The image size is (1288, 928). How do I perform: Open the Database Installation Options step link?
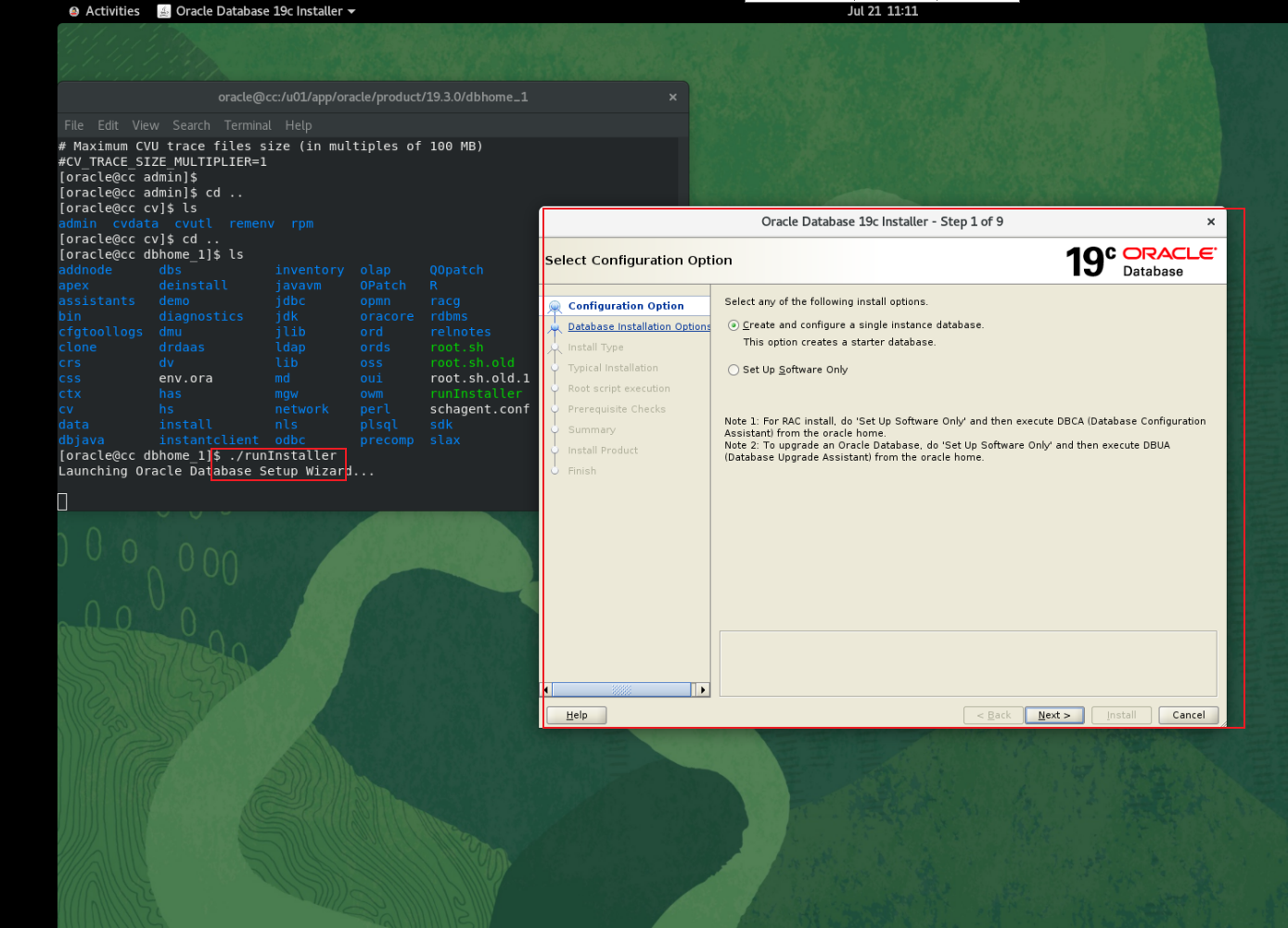638,327
